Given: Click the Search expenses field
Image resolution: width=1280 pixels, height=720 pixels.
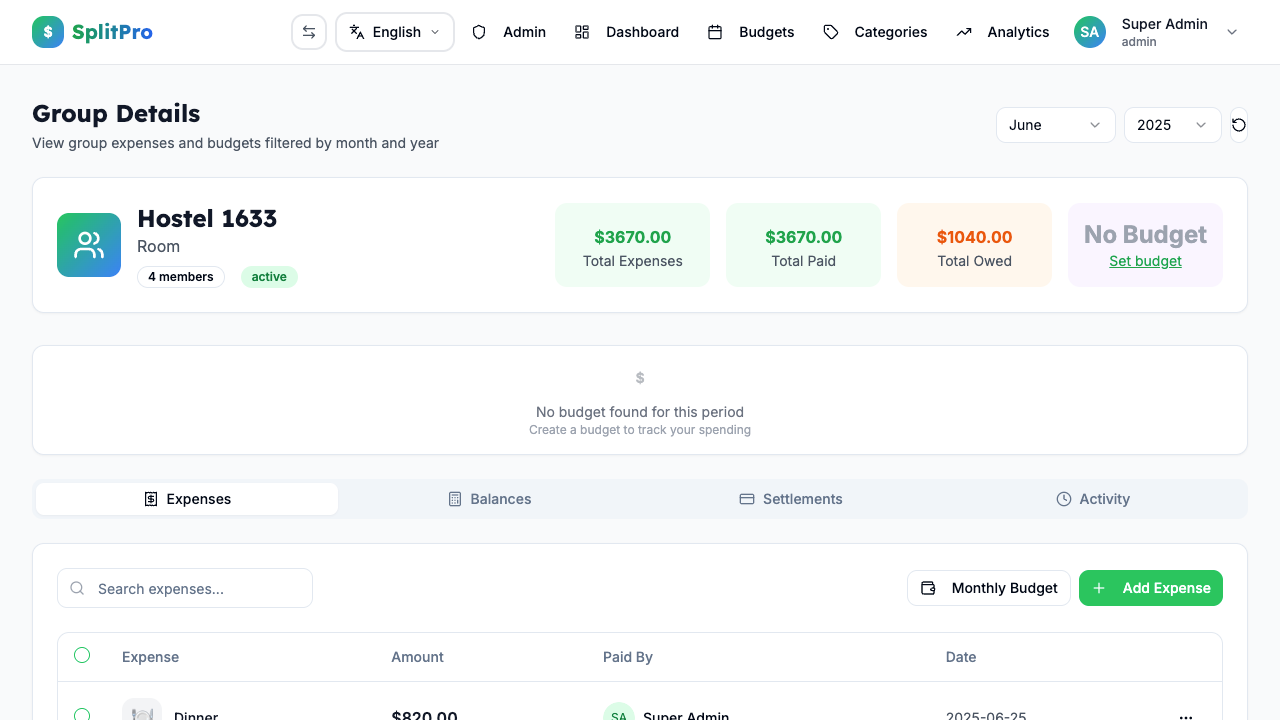Looking at the screenshot, I should (x=184, y=588).
